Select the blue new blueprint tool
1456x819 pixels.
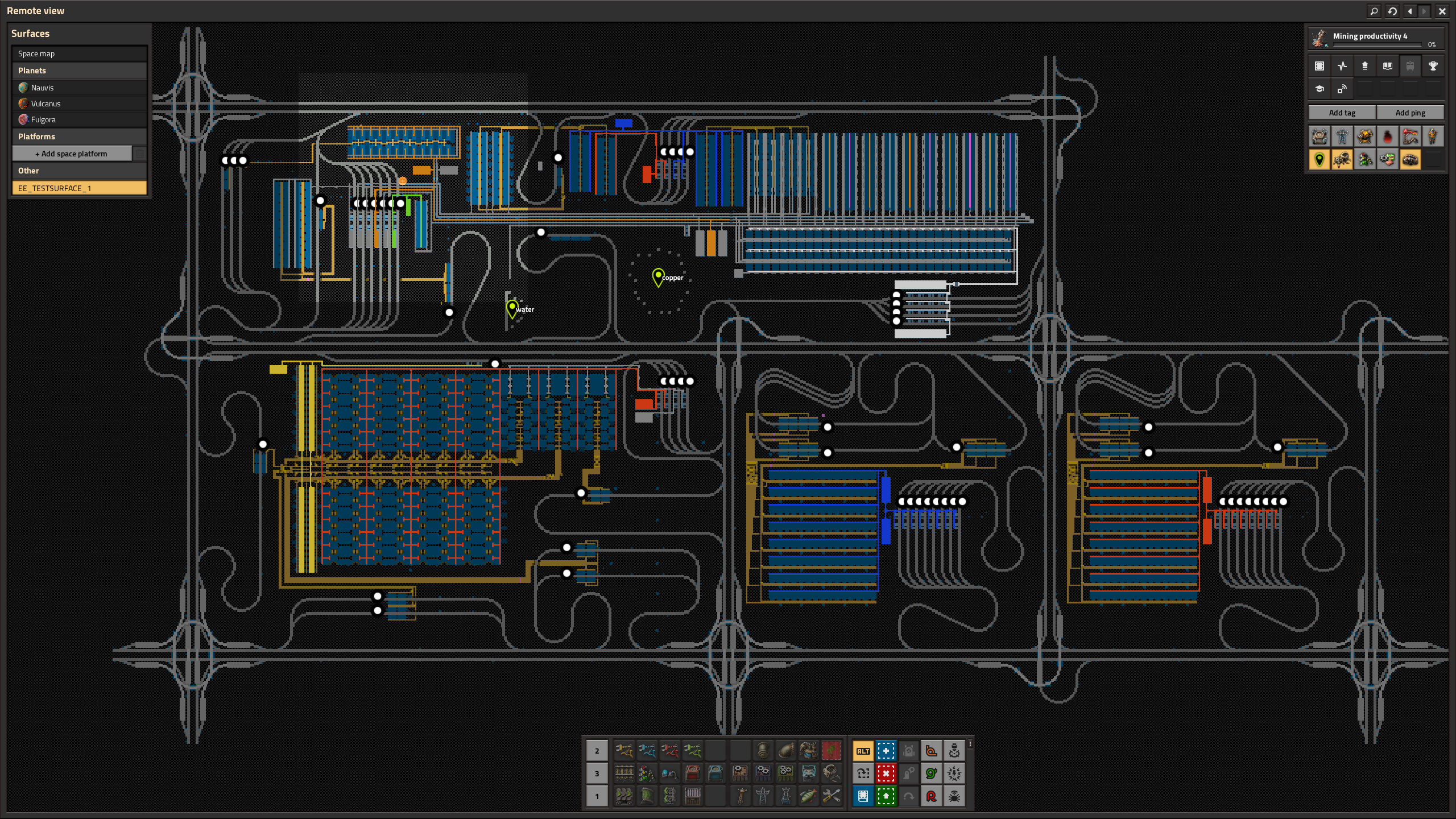(886, 751)
